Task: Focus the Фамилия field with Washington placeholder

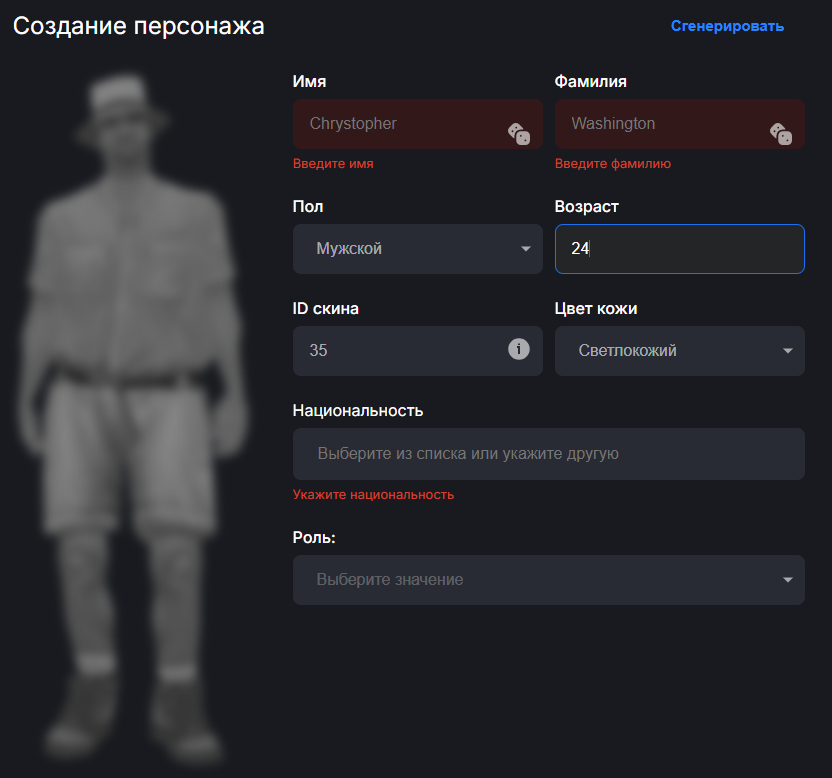Action: tap(680, 124)
